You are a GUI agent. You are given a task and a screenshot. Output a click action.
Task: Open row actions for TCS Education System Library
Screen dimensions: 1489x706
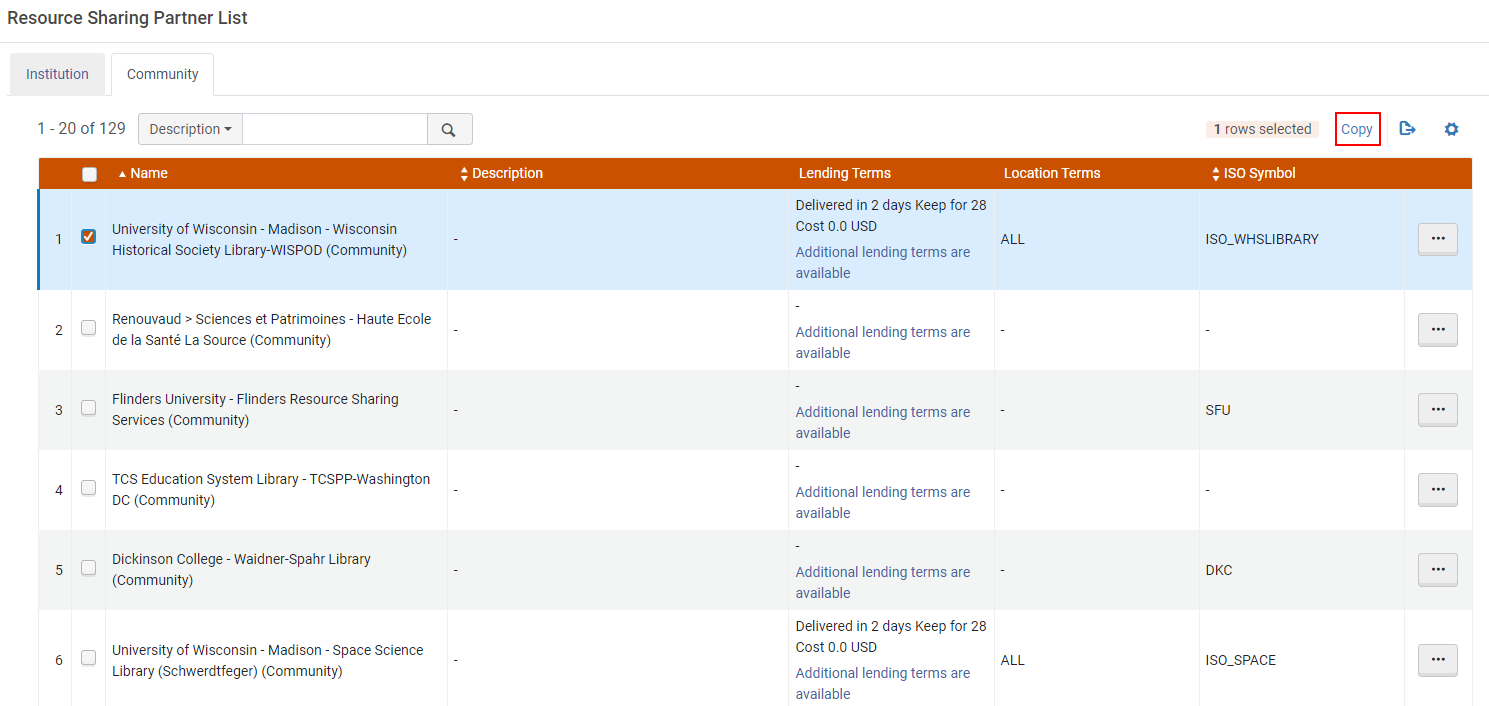[x=1437, y=489]
